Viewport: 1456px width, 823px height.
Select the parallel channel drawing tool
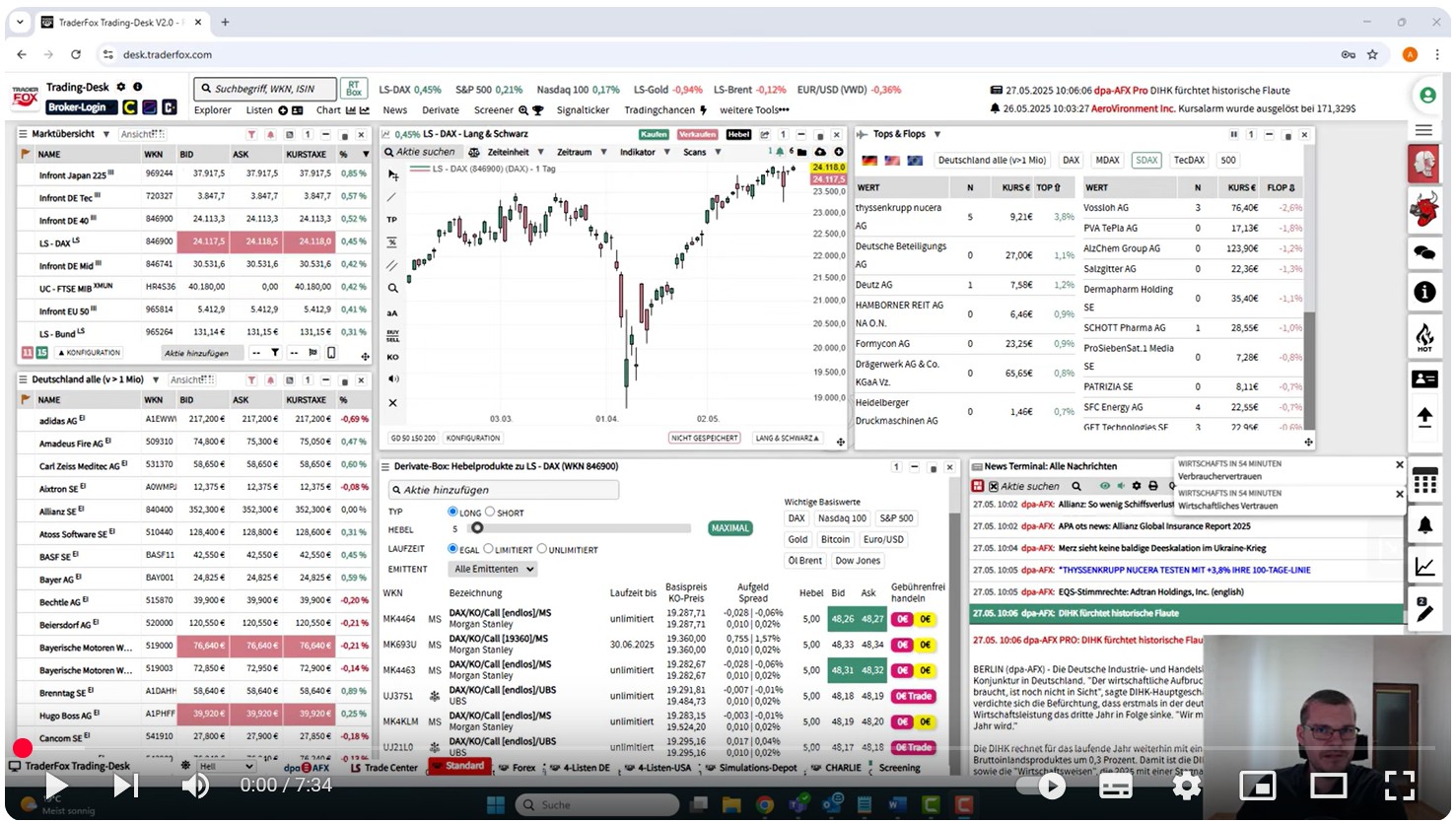point(392,265)
